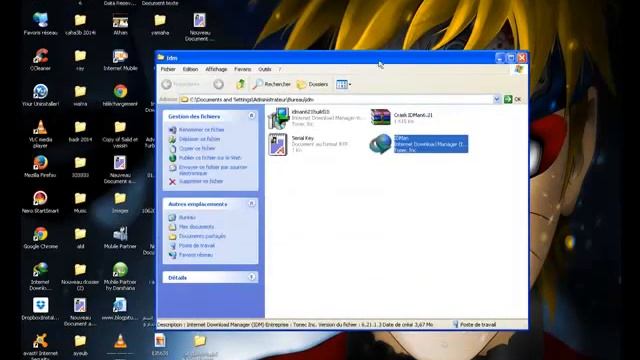The image size is (640, 360).
Task: Select the CCleaner desktop shortcut
Action: [x=40, y=59]
